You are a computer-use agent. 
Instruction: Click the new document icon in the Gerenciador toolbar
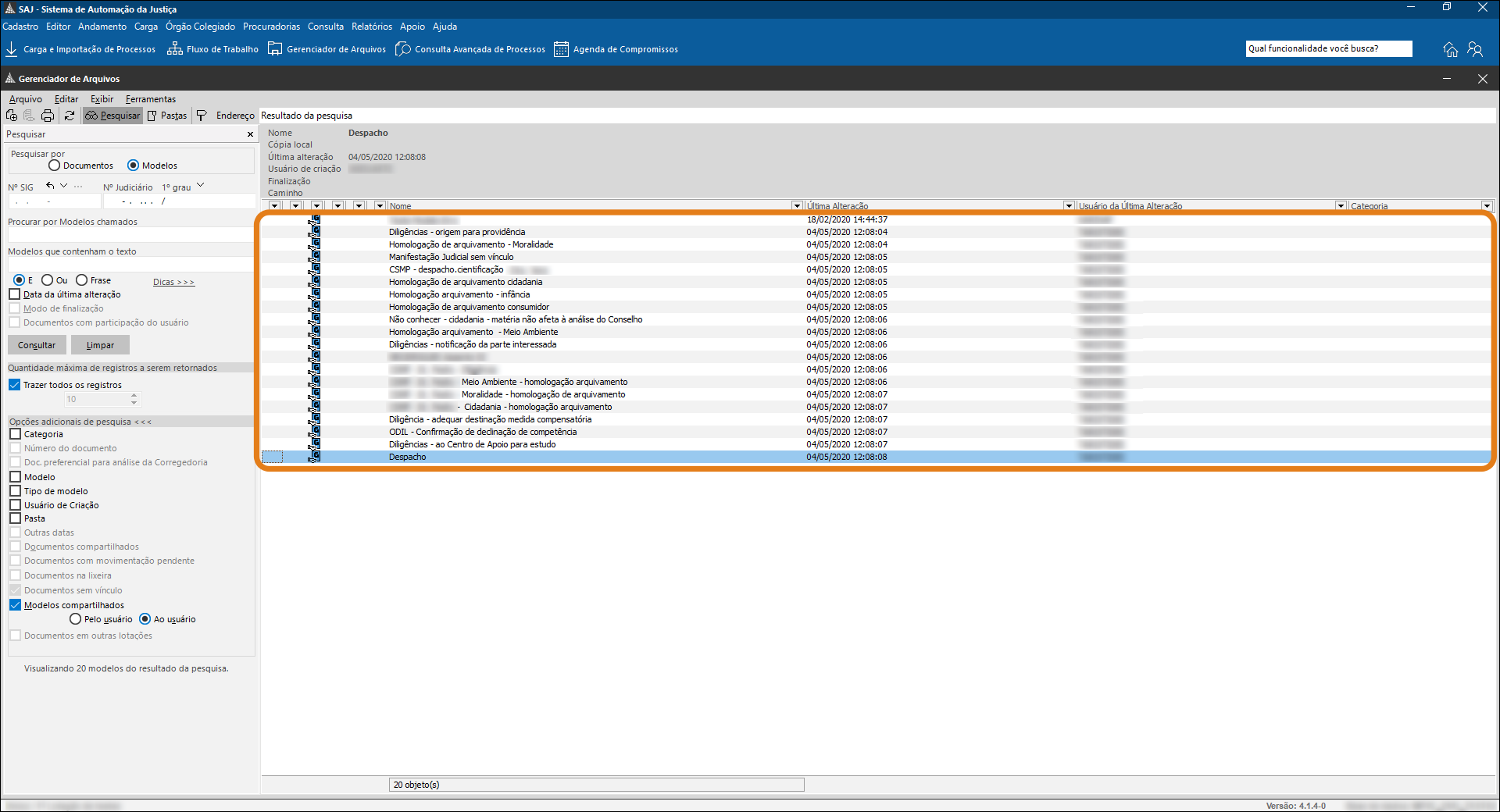12,116
